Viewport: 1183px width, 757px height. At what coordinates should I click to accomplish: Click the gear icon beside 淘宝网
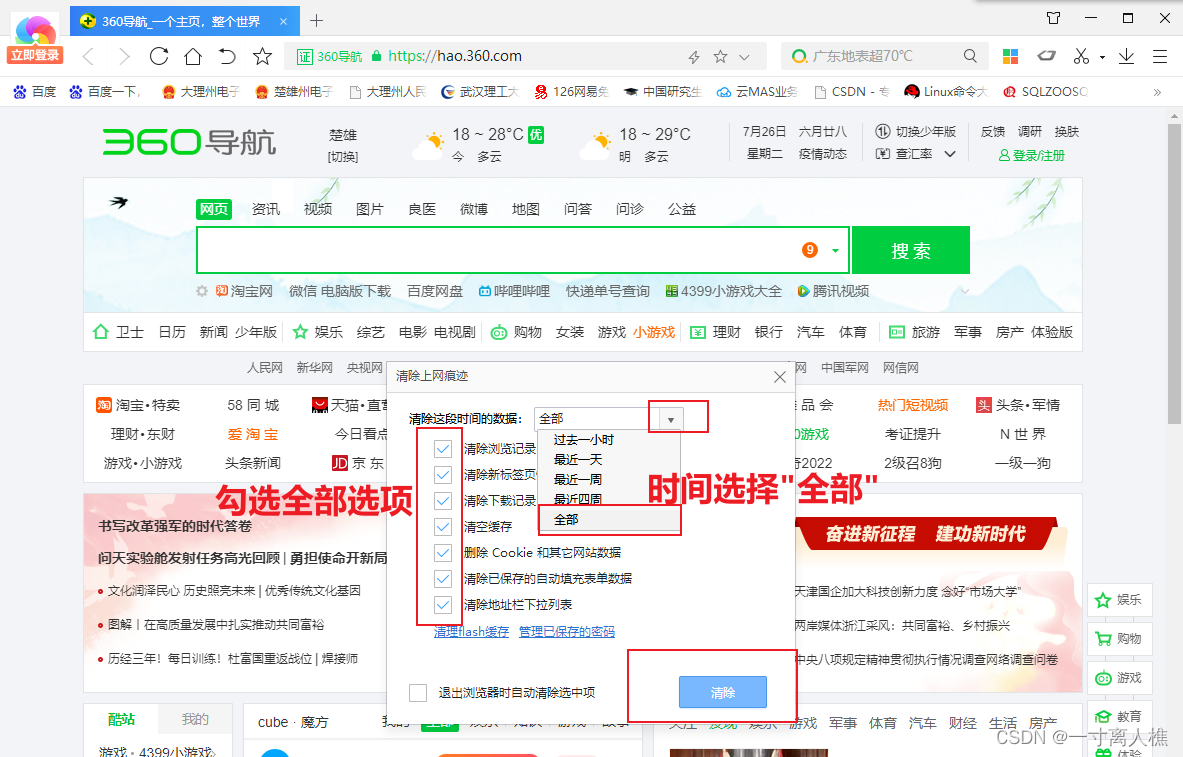(201, 291)
